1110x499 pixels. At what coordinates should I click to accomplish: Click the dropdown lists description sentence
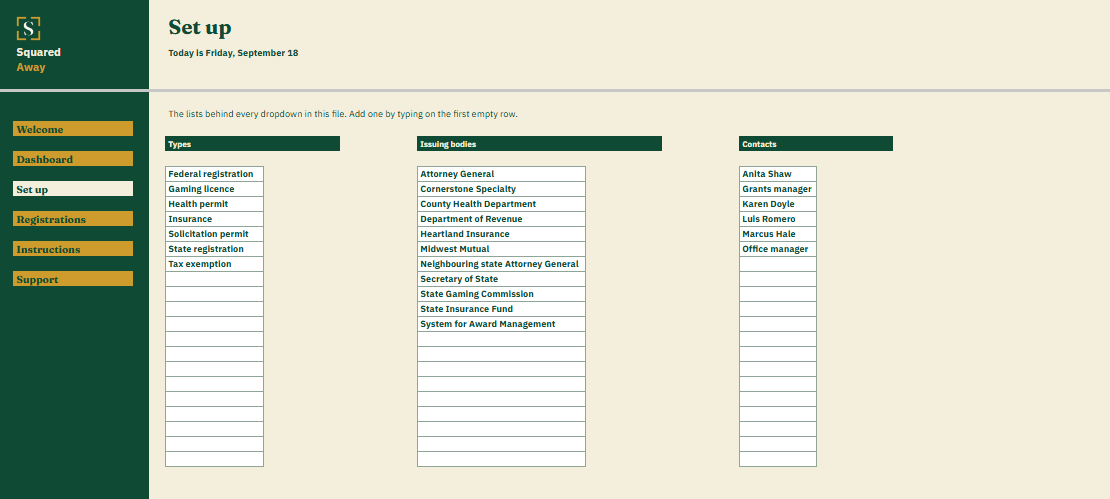click(343, 114)
